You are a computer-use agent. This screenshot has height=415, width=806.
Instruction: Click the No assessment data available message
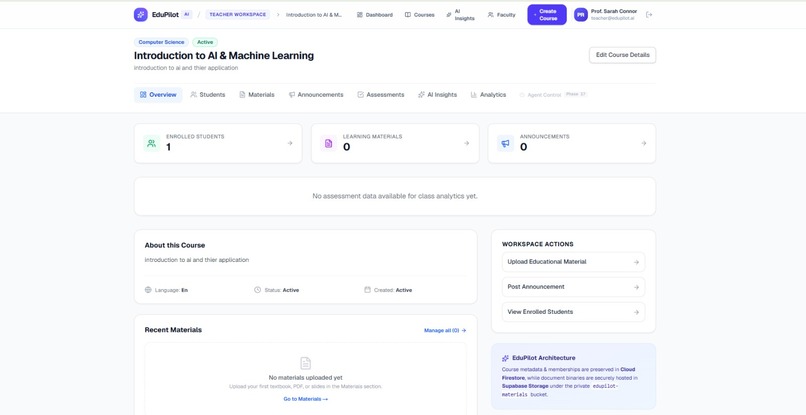[395, 196]
